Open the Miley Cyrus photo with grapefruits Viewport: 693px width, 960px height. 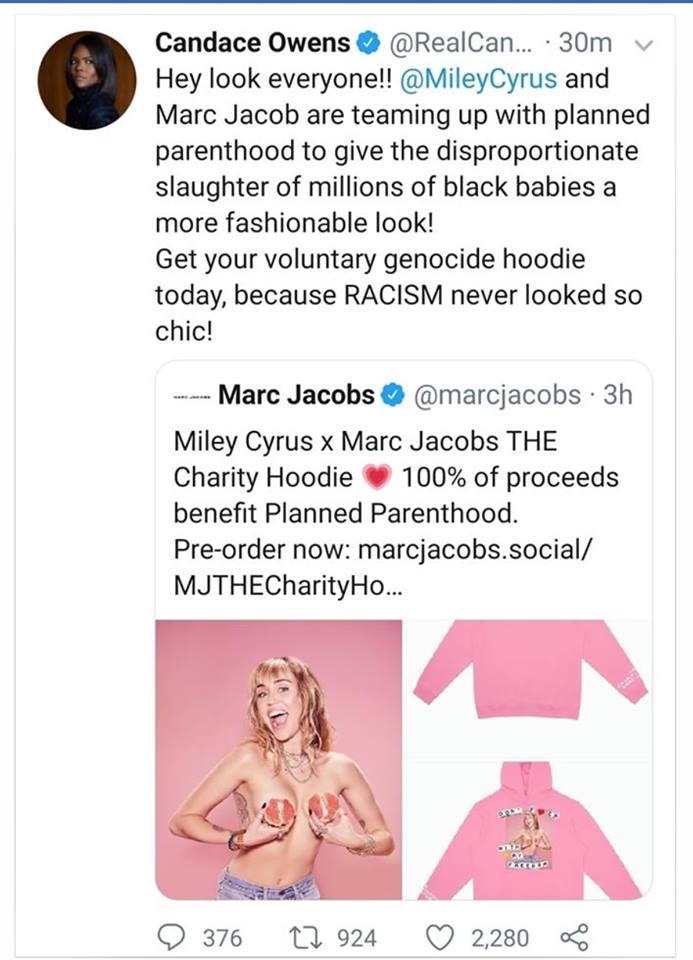click(280, 759)
